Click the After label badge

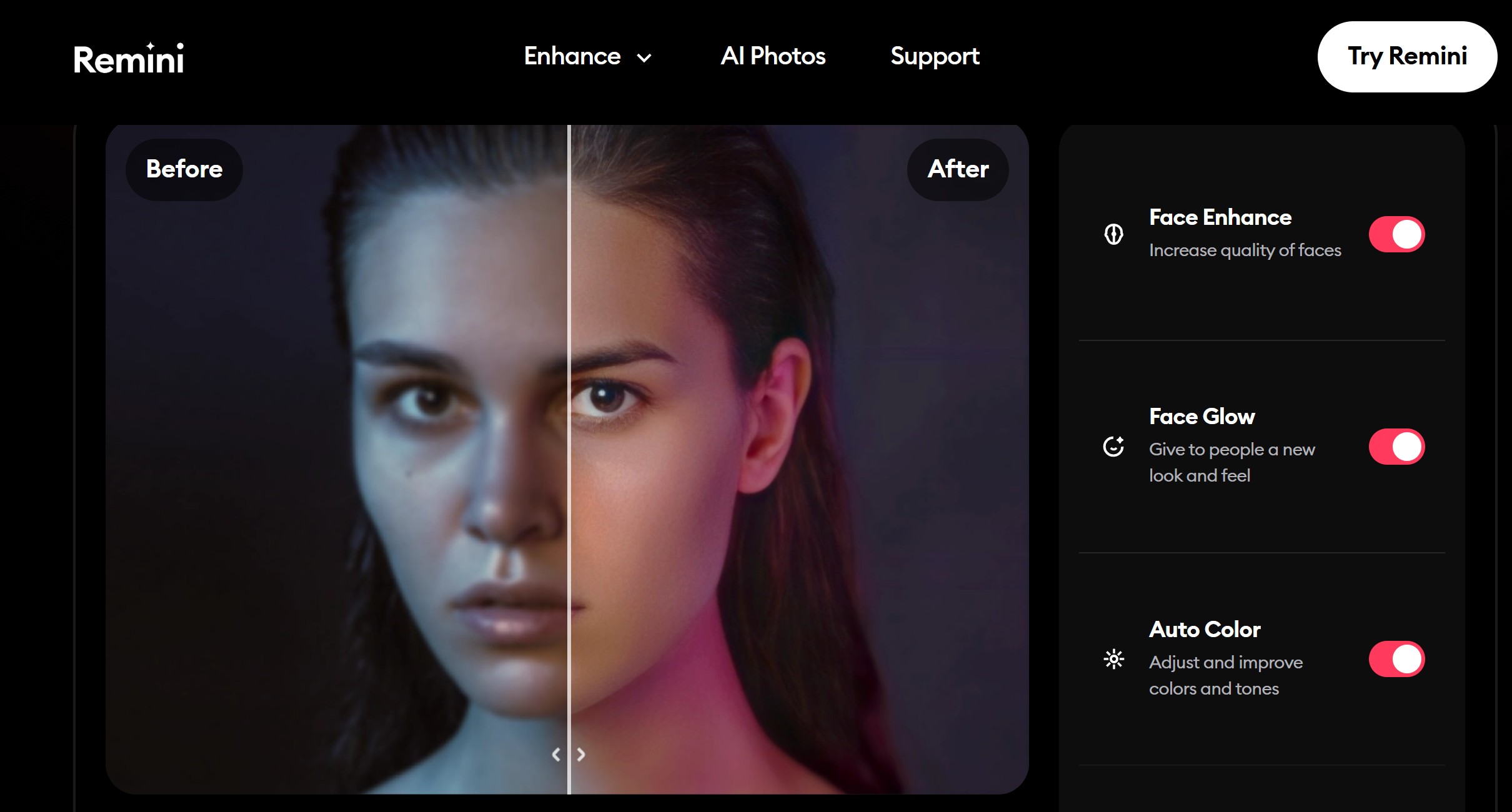point(958,169)
